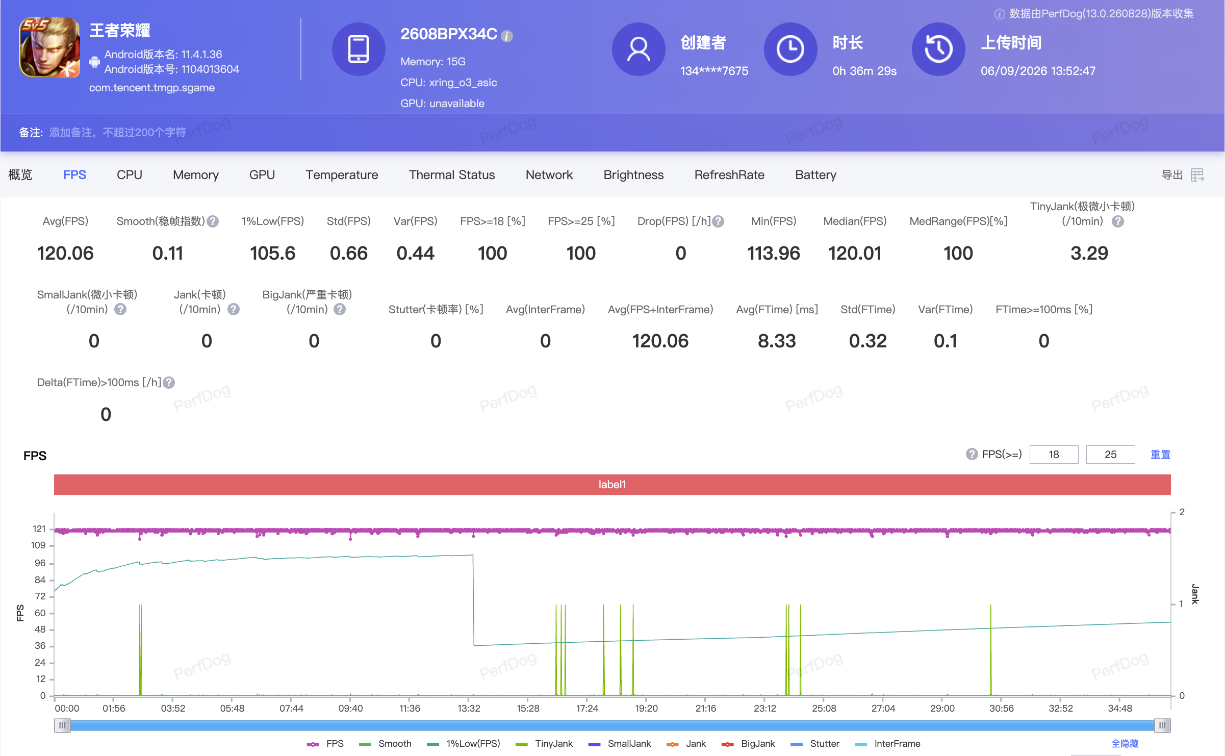This screenshot has width=1225, height=756.
Task: Click TinyJank value 3.29
Action: (x=1089, y=253)
